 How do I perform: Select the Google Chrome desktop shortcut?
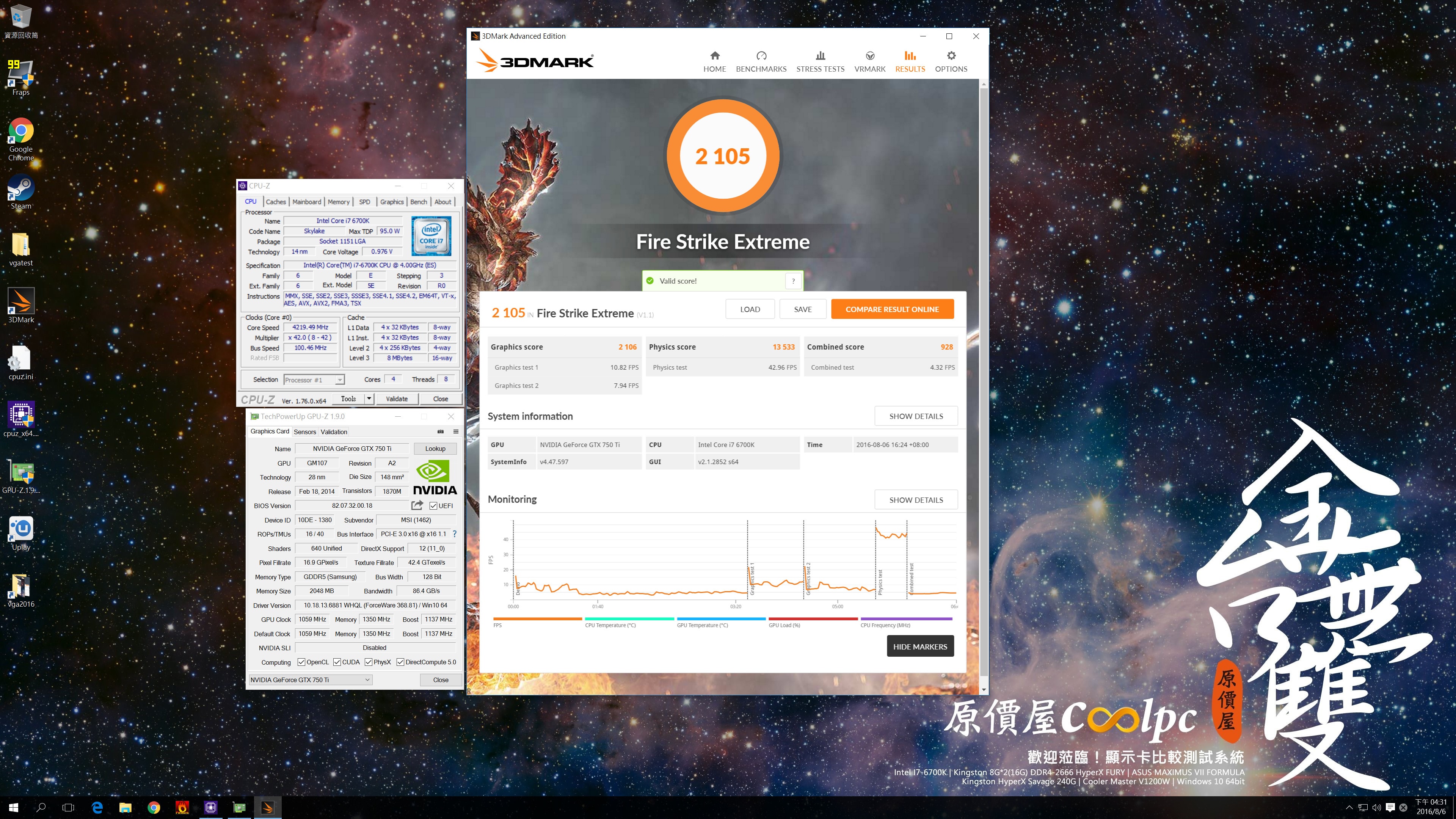click(x=21, y=139)
